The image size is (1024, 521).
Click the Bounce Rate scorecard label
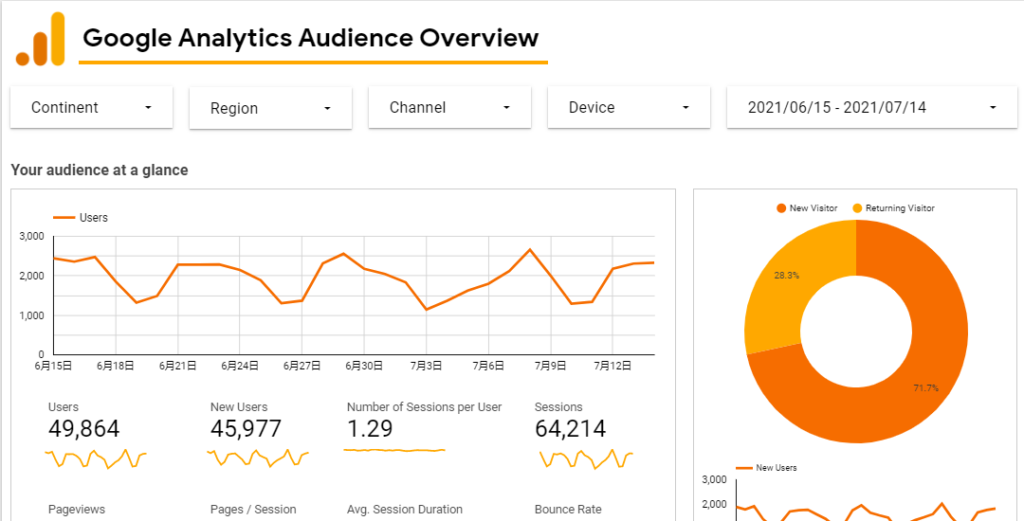[x=568, y=510]
